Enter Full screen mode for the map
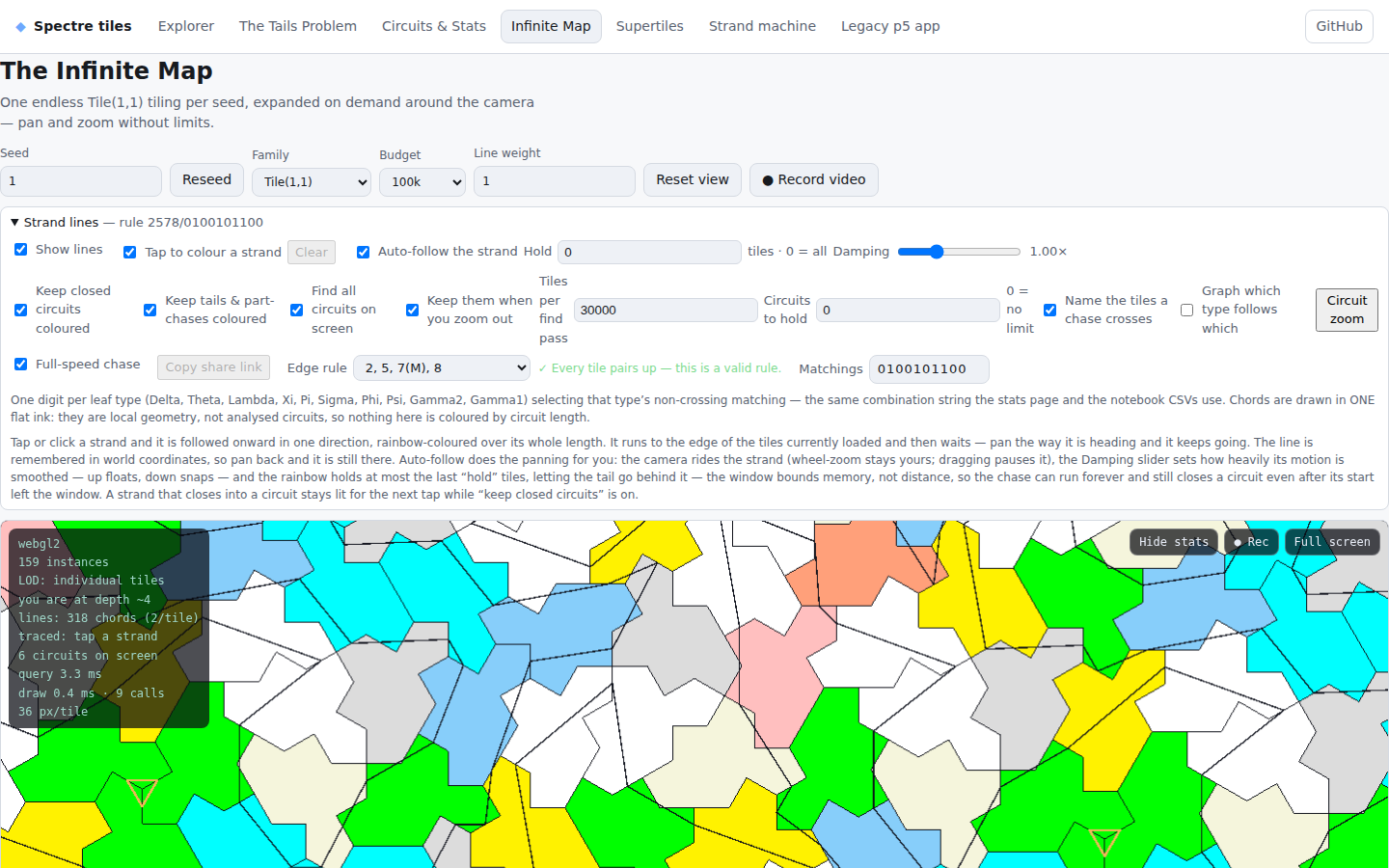 tap(1332, 542)
